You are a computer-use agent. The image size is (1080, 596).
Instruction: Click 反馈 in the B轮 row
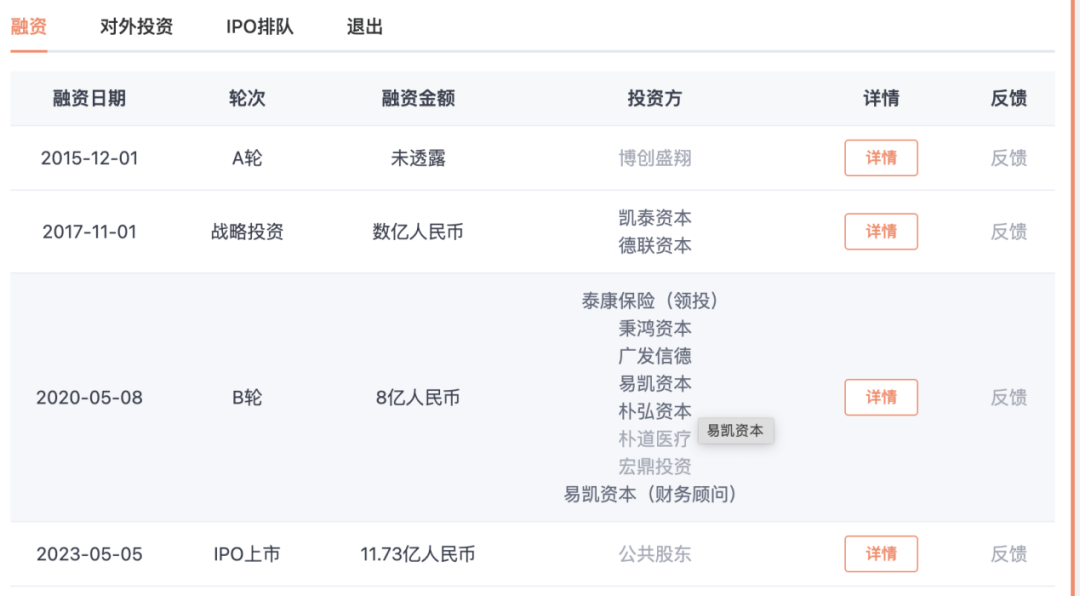1008,397
